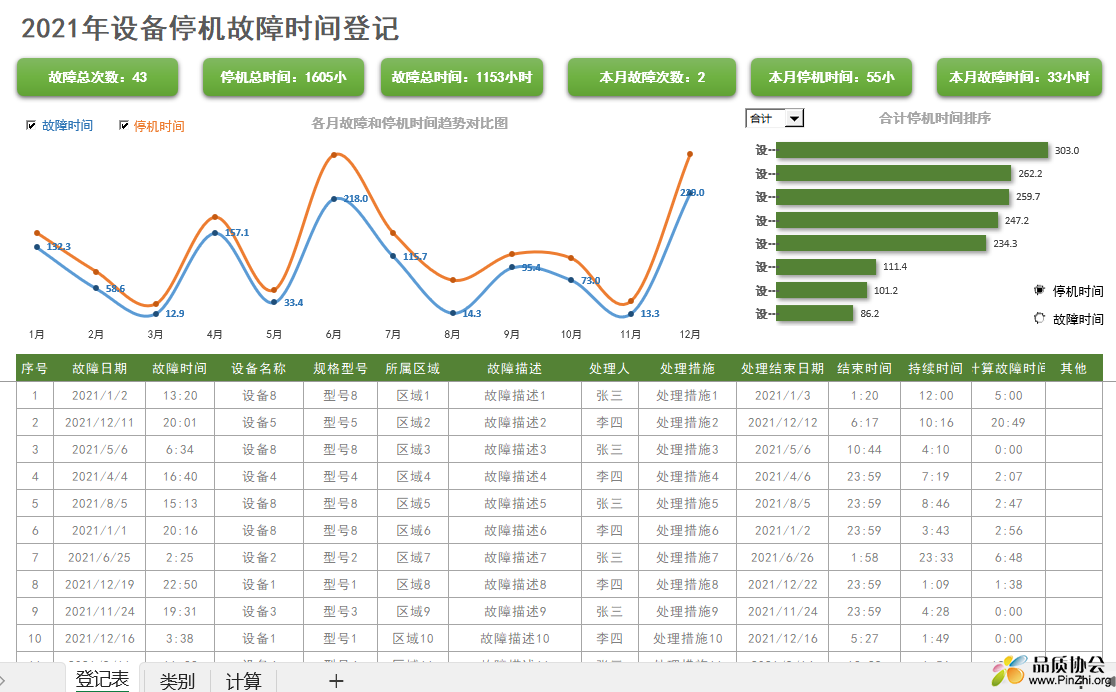Click the 故障日期 column header
The height and width of the screenshot is (692, 1116).
(x=100, y=368)
